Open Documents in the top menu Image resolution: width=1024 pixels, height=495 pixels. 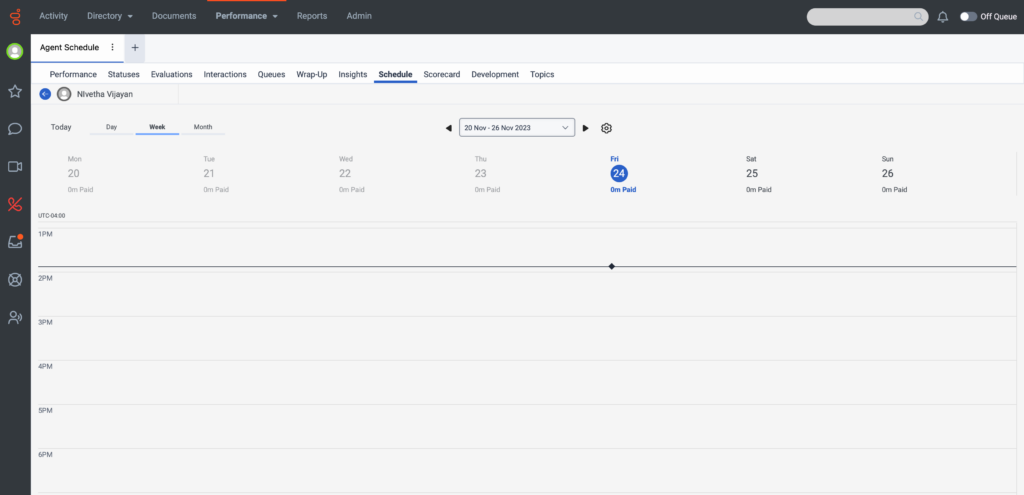[x=174, y=16]
